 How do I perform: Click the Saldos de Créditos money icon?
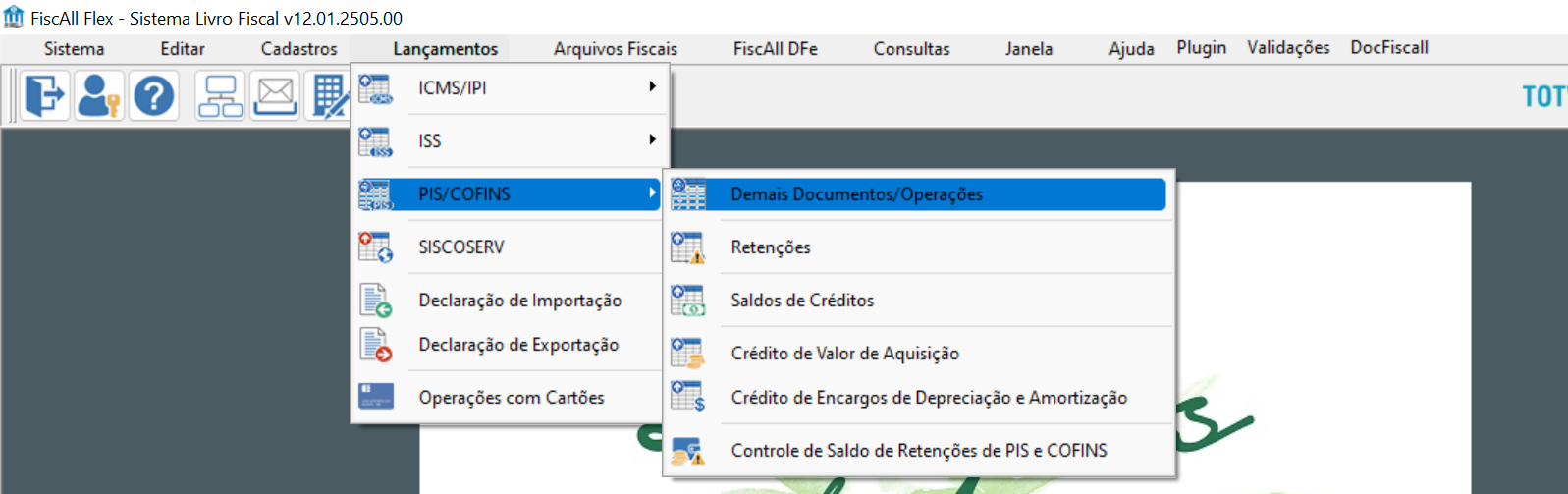(688, 301)
